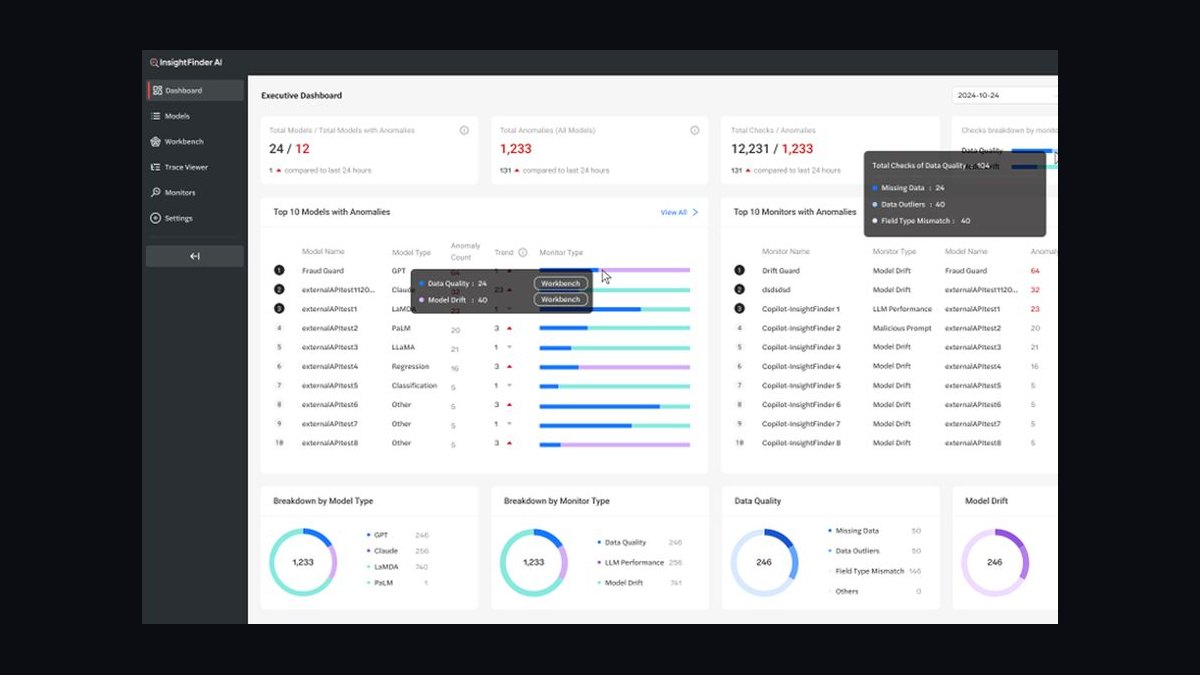Open the Fraud Guard model name

coord(323,270)
